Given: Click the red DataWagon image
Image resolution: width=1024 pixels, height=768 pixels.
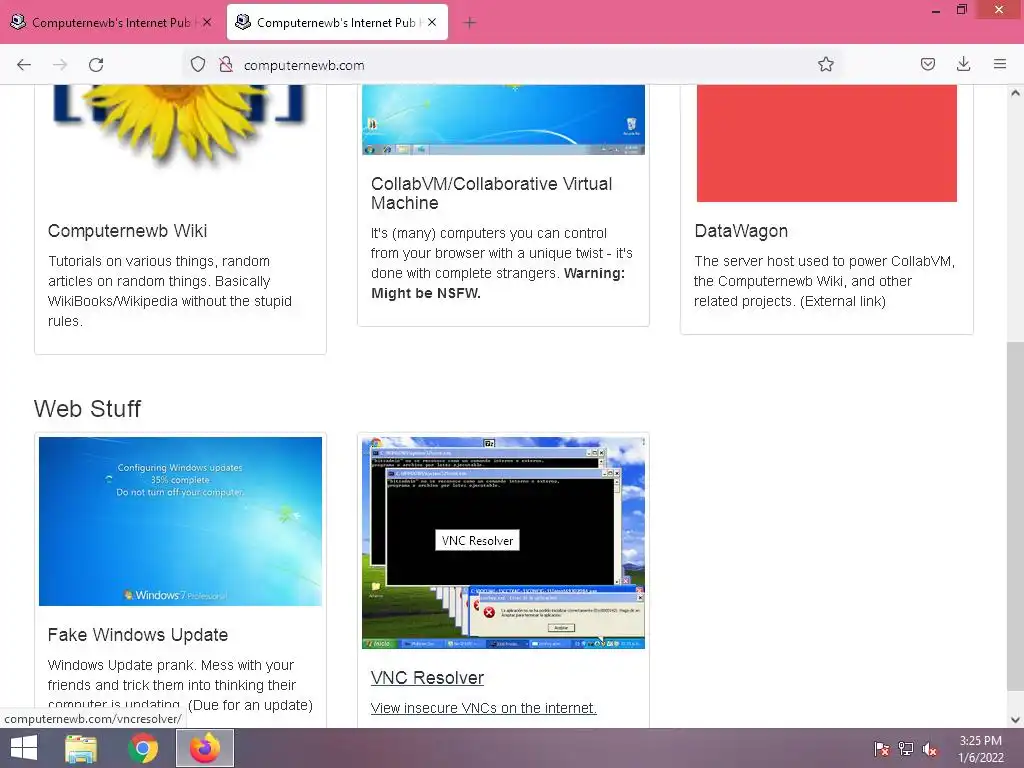Looking at the screenshot, I should pos(827,143).
